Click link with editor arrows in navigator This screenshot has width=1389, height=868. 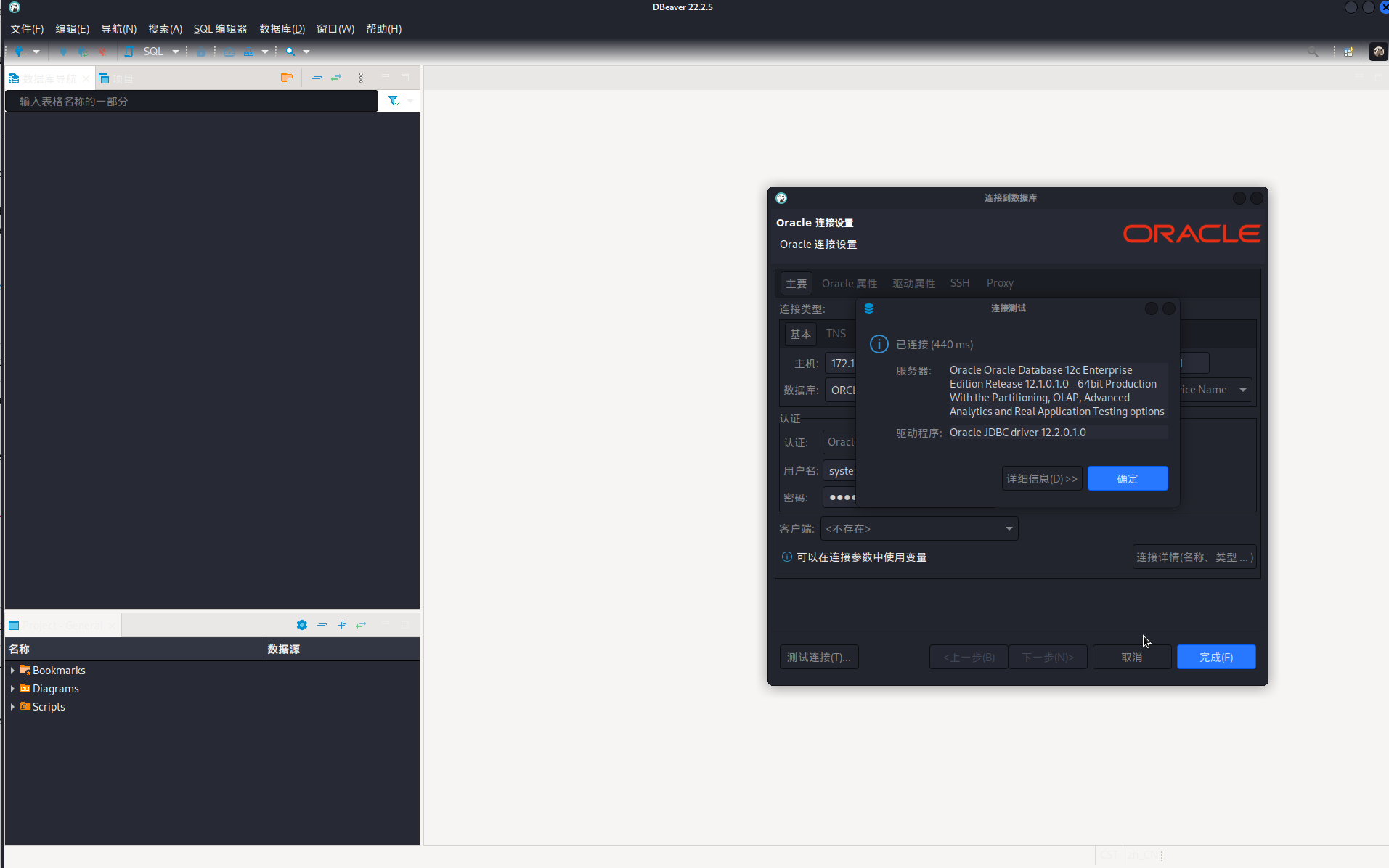336,78
